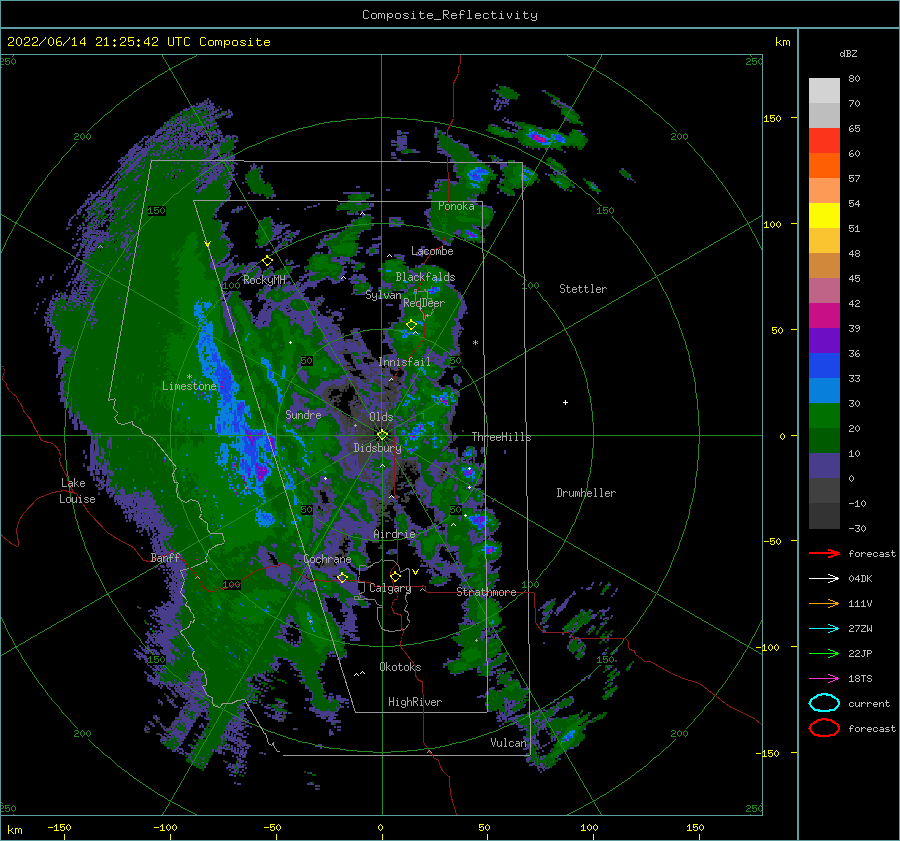Click the yellow diamond marker near RedDeer
Image resolution: width=900 pixels, height=841 pixels.
click(411, 324)
